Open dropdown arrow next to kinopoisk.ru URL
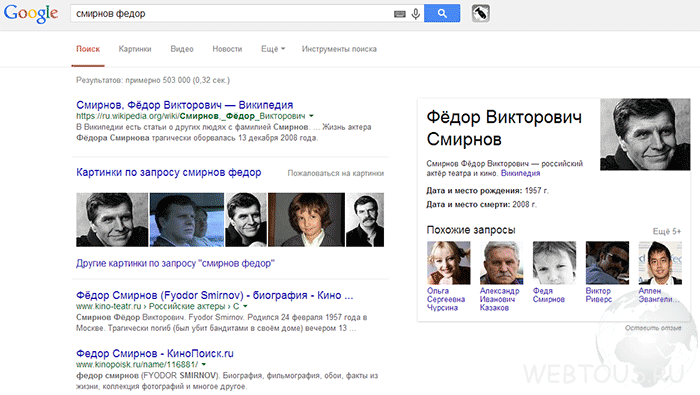 tap(204, 365)
